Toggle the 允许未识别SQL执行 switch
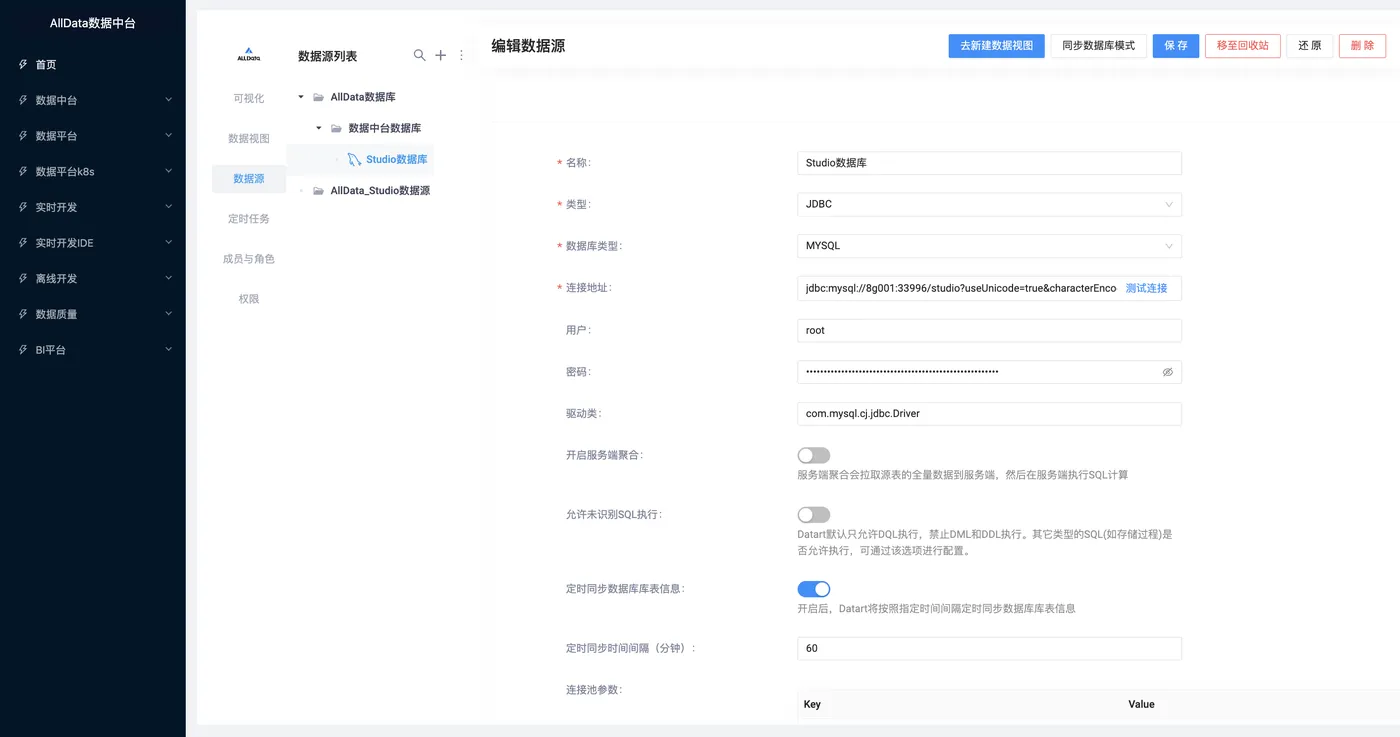The width and height of the screenshot is (1400, 737). point(814,514)
